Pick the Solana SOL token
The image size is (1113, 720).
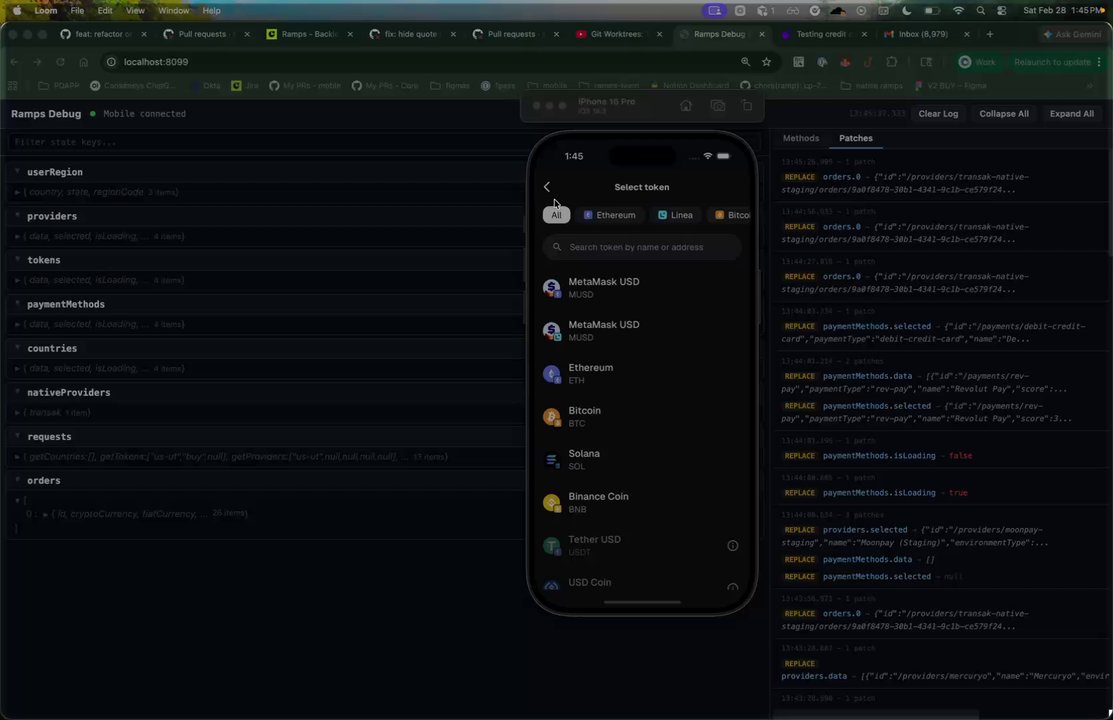pos(642,459)
